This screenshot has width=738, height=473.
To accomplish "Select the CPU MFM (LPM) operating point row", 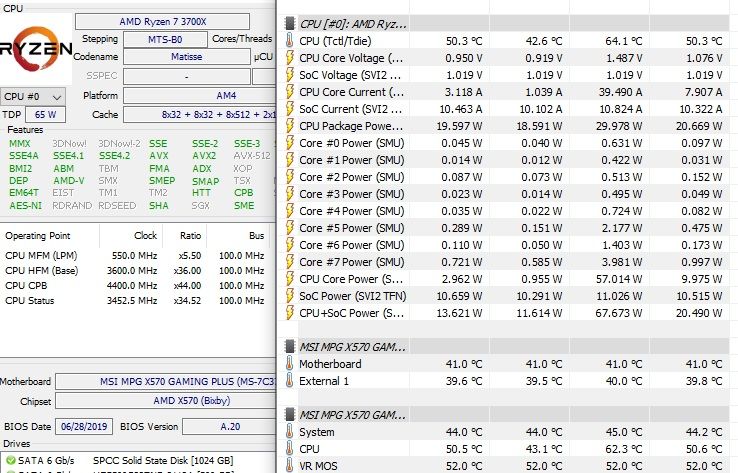I will [135, 256].
